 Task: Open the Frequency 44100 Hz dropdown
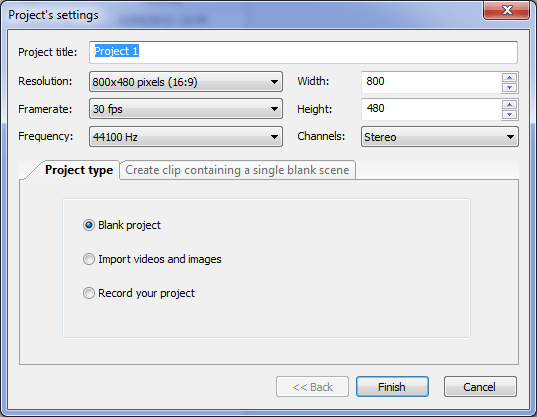click(x=186, y=137)
